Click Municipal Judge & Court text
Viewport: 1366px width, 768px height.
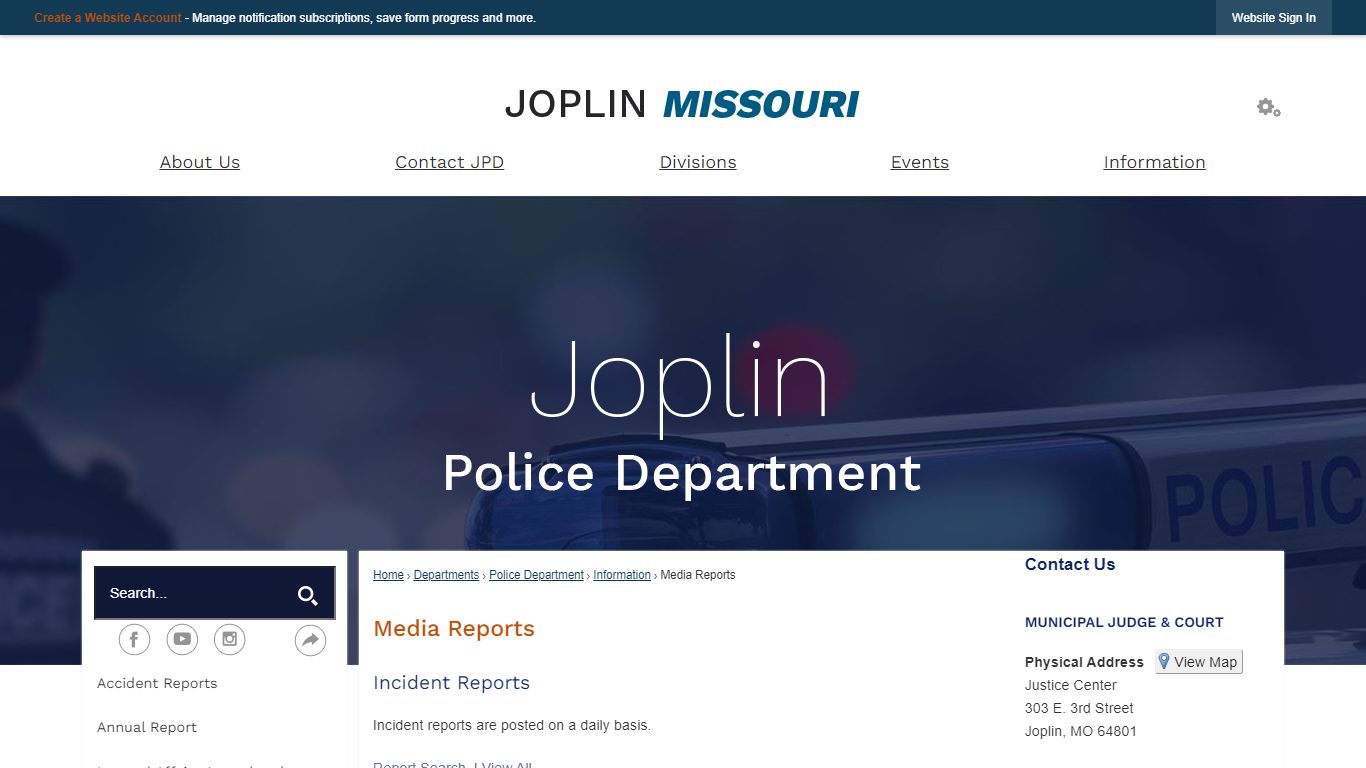(x=1124, y=622)
